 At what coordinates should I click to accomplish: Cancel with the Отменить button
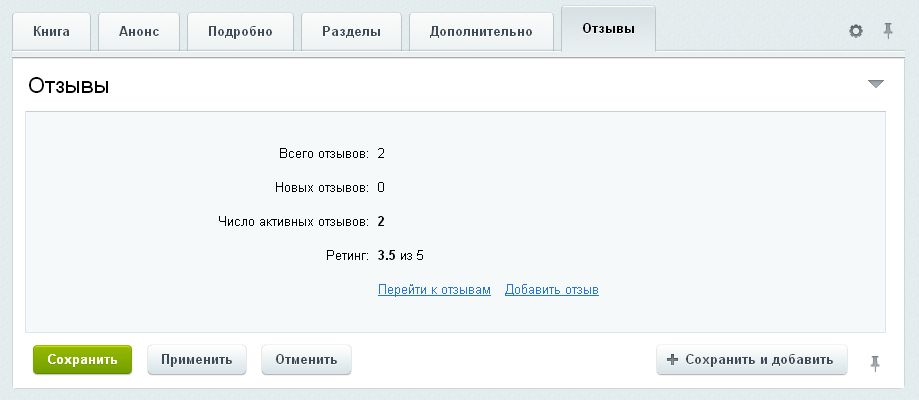point(306,360)
